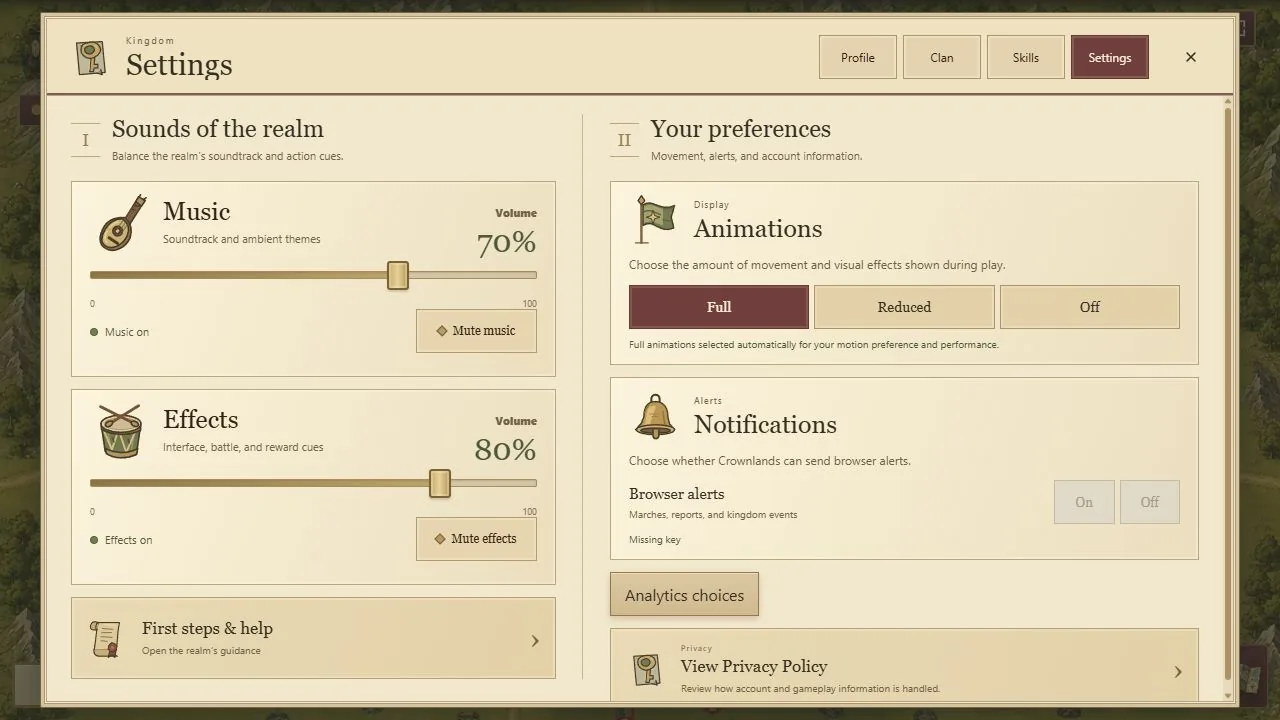Click the scroll icon in First steps & help
This screenshot has height=720, width=1280.
pos(105,639)
